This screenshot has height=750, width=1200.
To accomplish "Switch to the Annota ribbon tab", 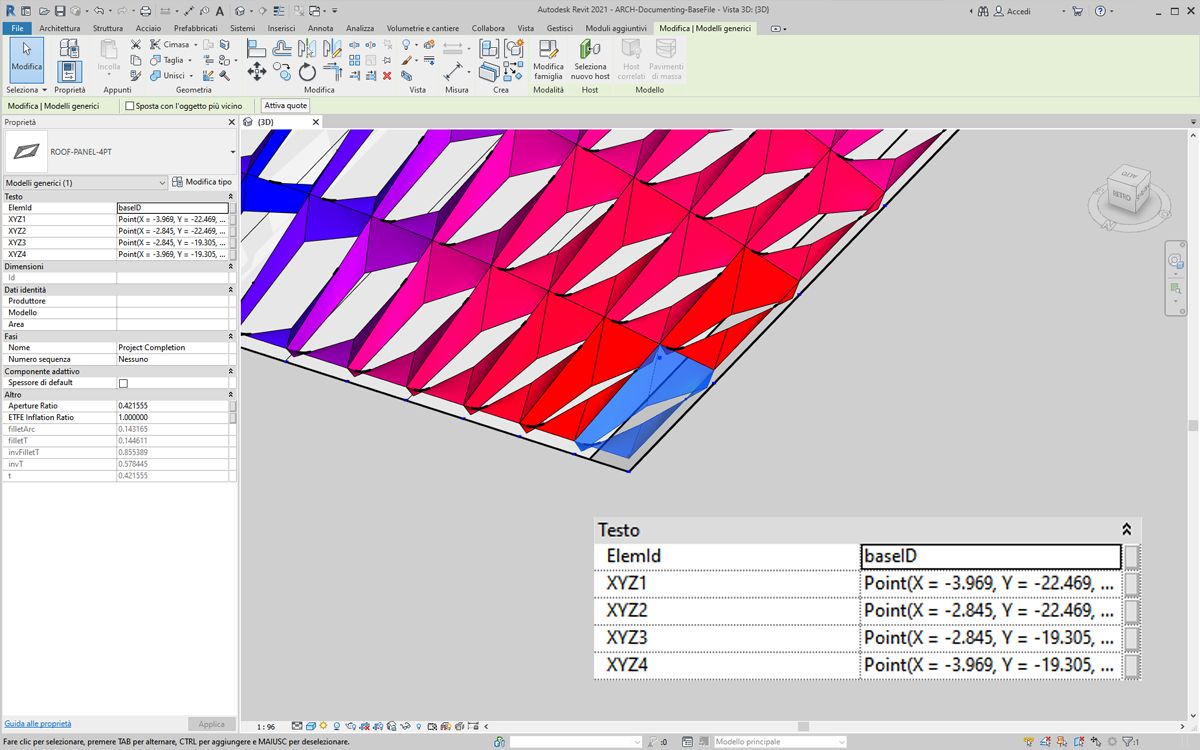I will [x=321, y=28].
